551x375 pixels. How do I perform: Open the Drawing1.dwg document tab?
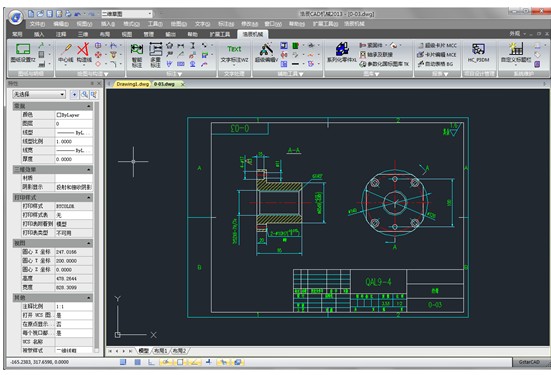coord(132,84)
